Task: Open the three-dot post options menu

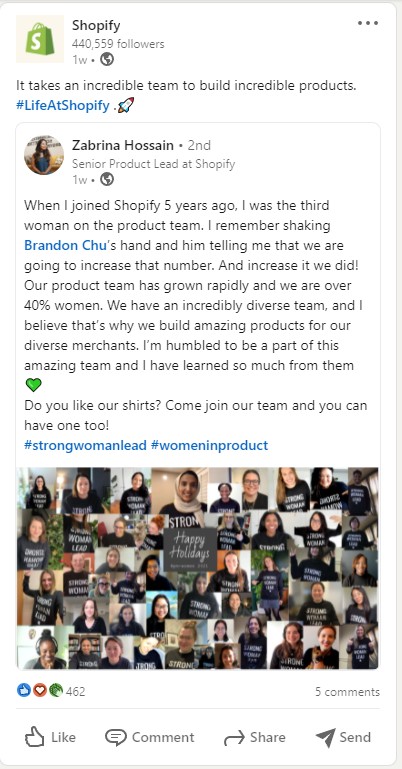Action: pos(368,23)
